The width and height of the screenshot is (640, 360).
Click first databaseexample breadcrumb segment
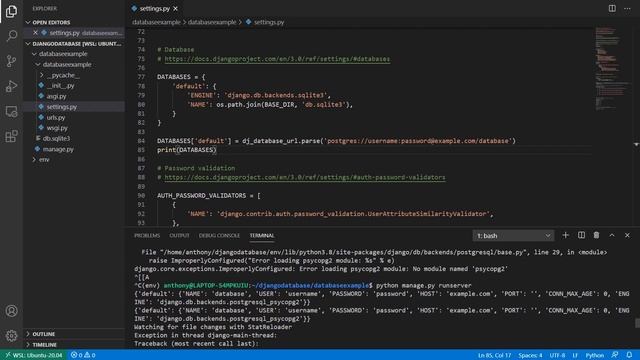(x=156, y=22)
